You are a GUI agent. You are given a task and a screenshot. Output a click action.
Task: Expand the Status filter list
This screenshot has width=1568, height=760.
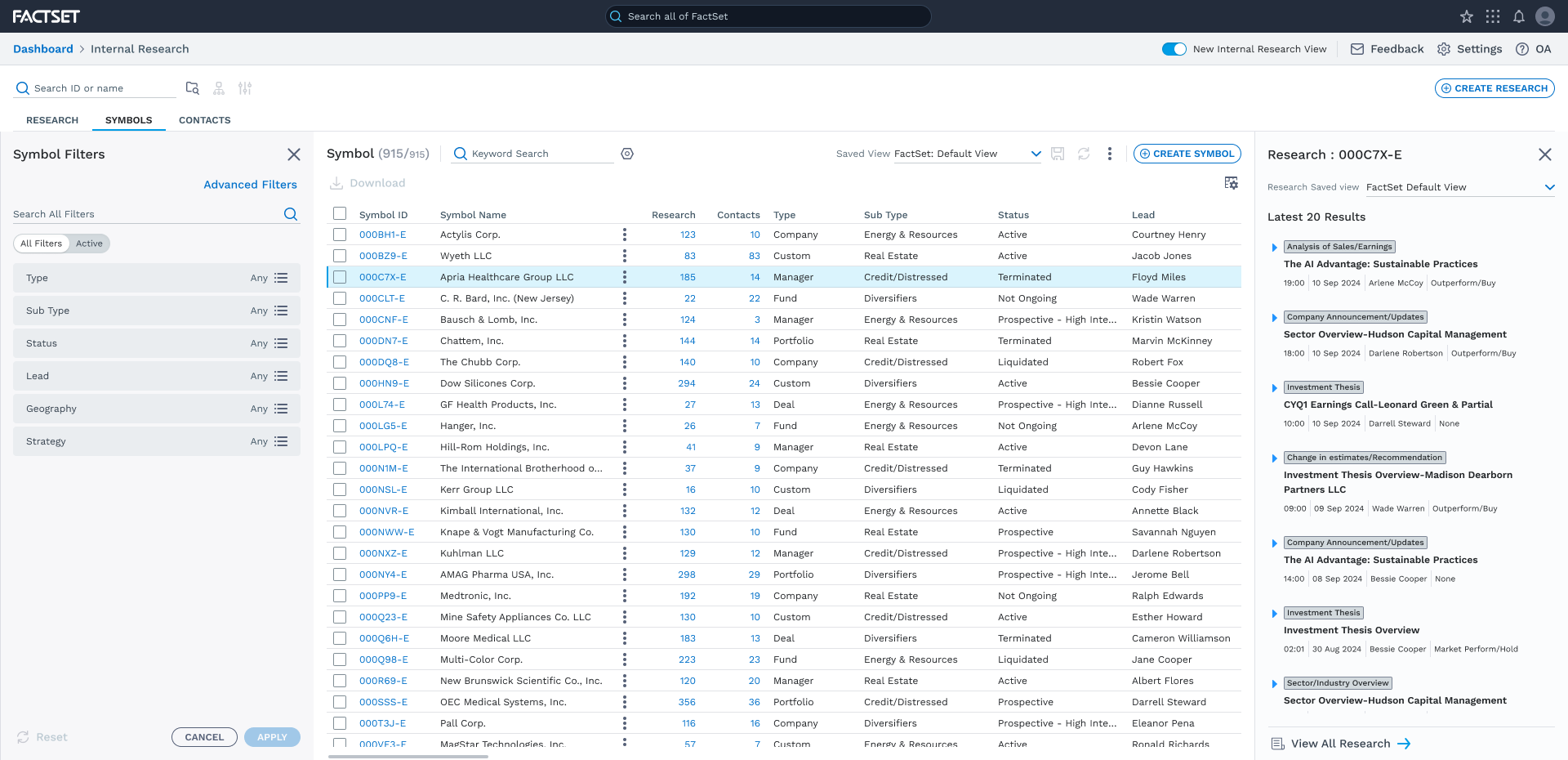click(x=281, y=343)
